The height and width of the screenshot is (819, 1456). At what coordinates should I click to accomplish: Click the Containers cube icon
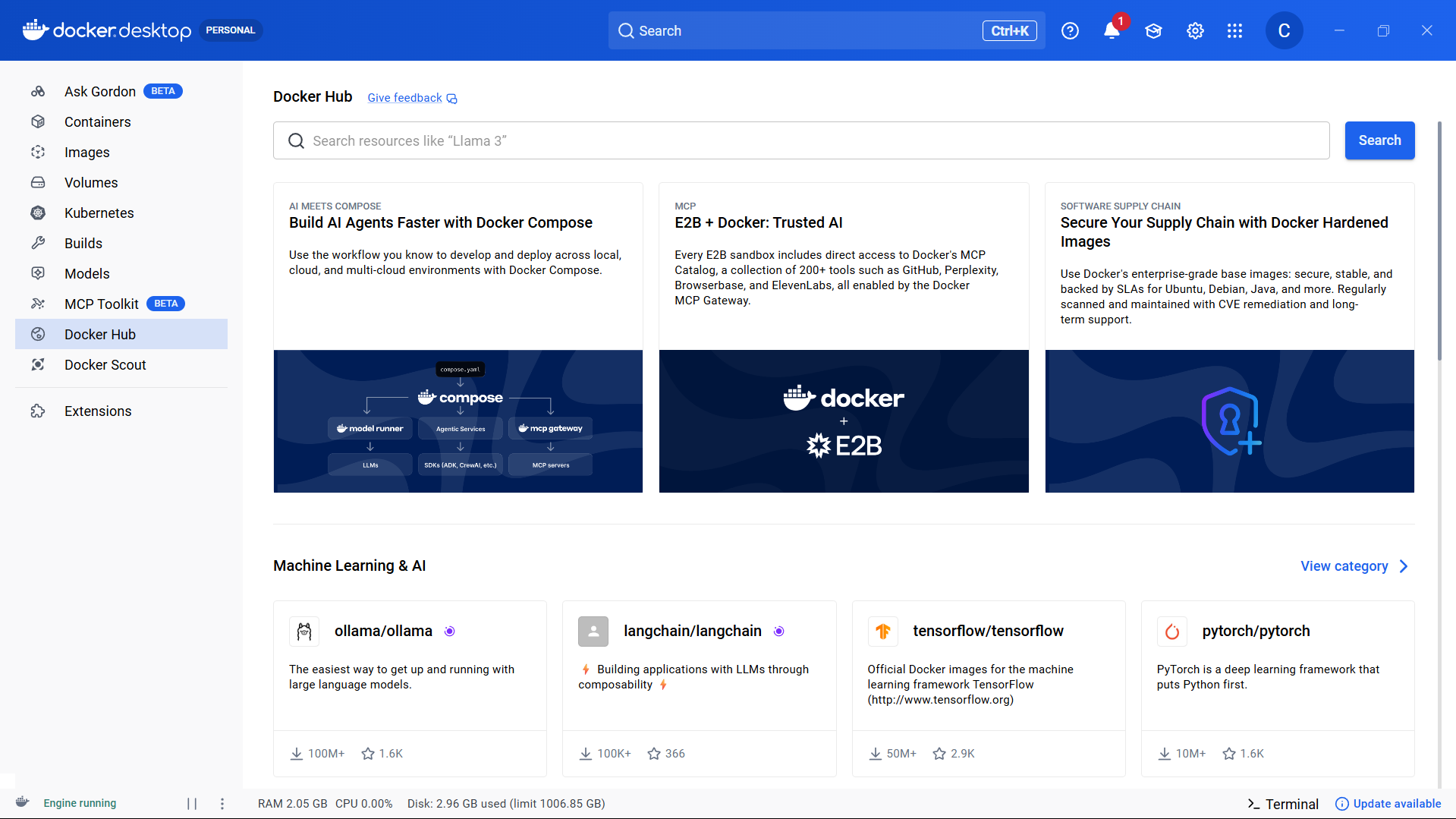click(38, 121)
